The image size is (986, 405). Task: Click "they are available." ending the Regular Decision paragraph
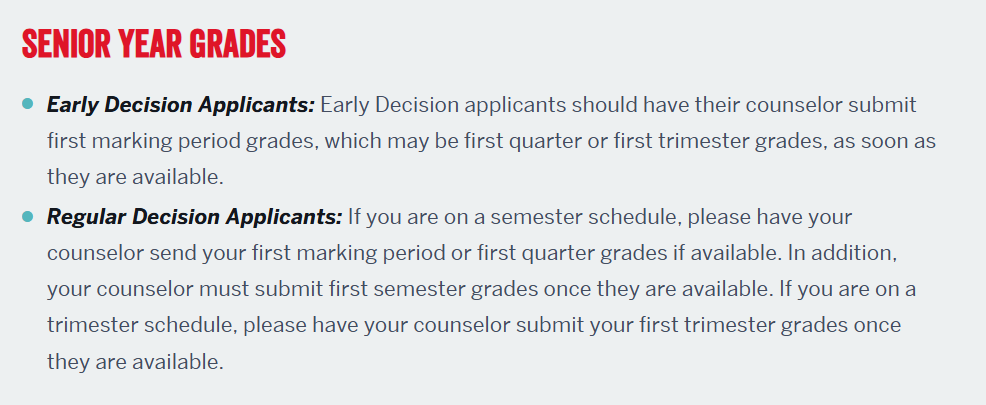134,361
